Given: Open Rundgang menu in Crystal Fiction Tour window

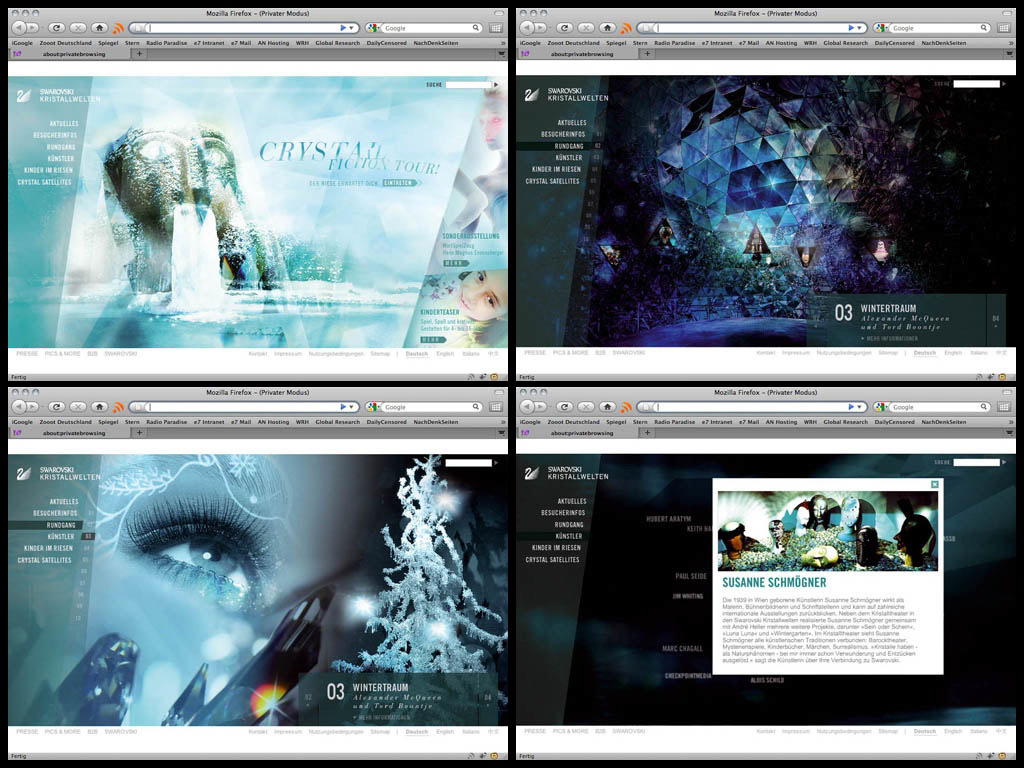Looking at the screenshot, I should pos(61,147).
